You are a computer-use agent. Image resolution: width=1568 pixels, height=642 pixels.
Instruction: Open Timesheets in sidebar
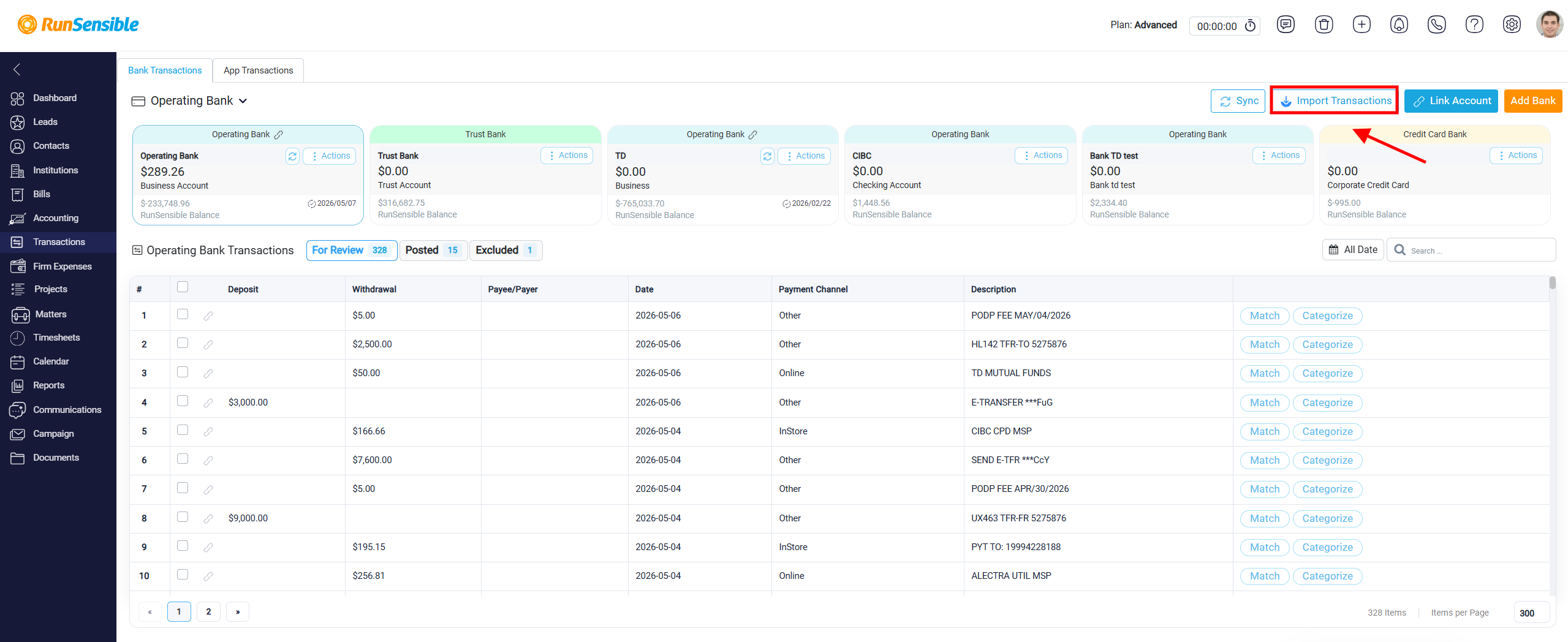point(56,338)
